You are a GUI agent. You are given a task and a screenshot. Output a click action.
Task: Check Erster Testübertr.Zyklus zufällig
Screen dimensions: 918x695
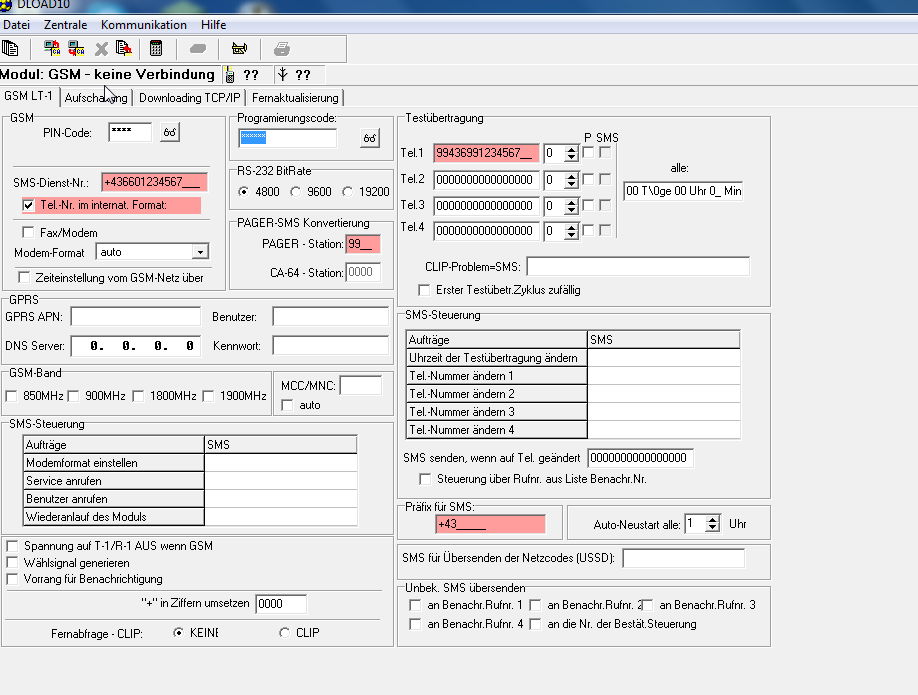click(x=423, y=290)
